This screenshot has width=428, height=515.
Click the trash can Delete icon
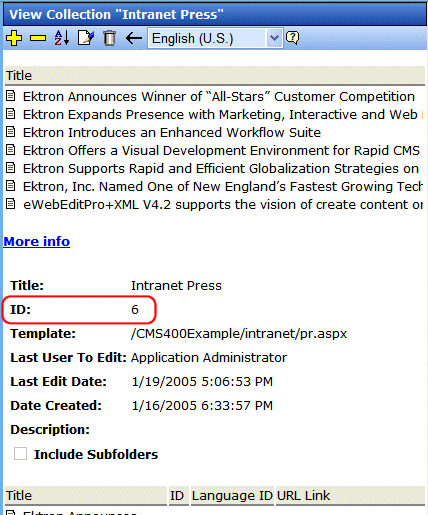[x=110, y=38]
